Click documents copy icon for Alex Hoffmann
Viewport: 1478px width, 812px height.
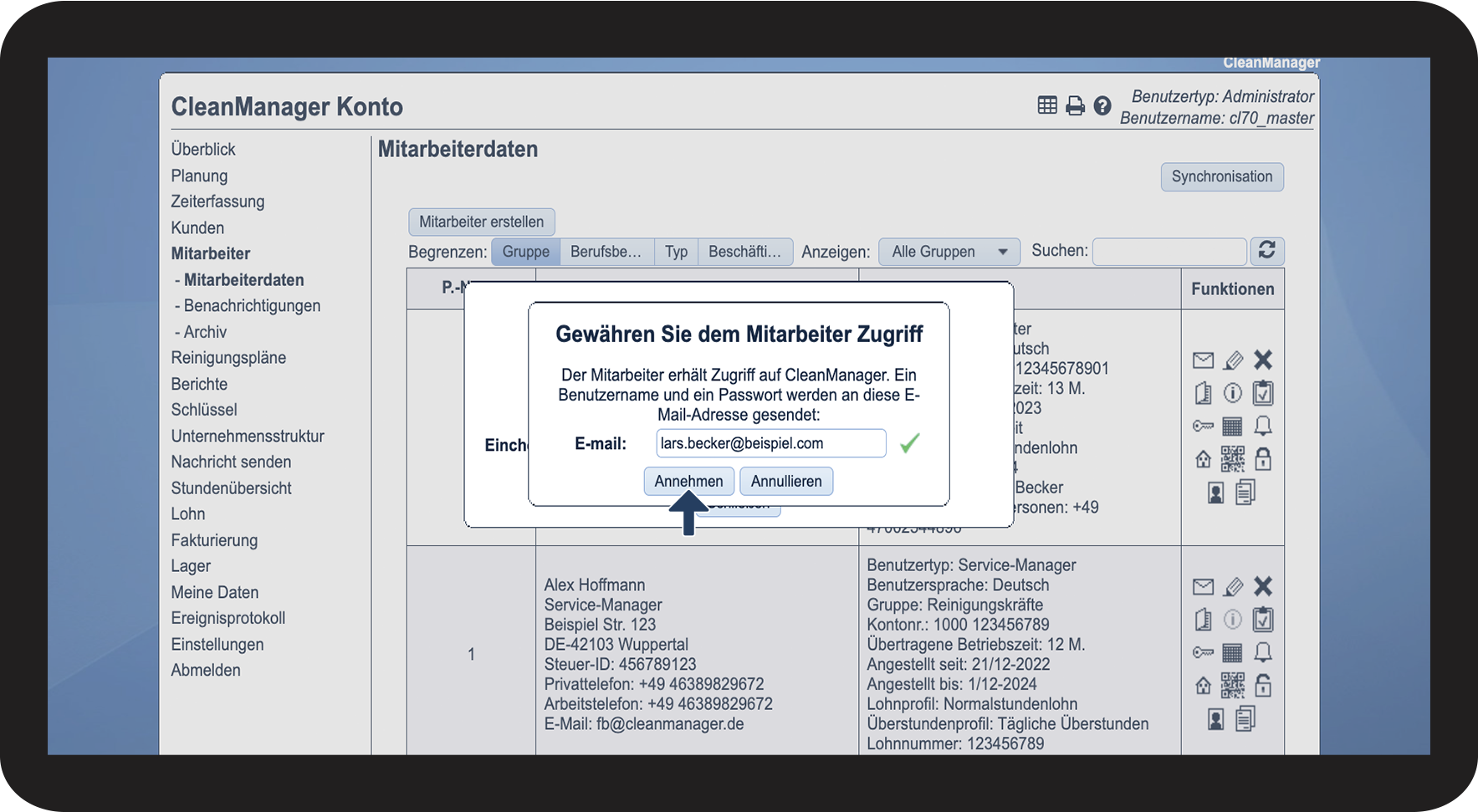point(1245,718)
